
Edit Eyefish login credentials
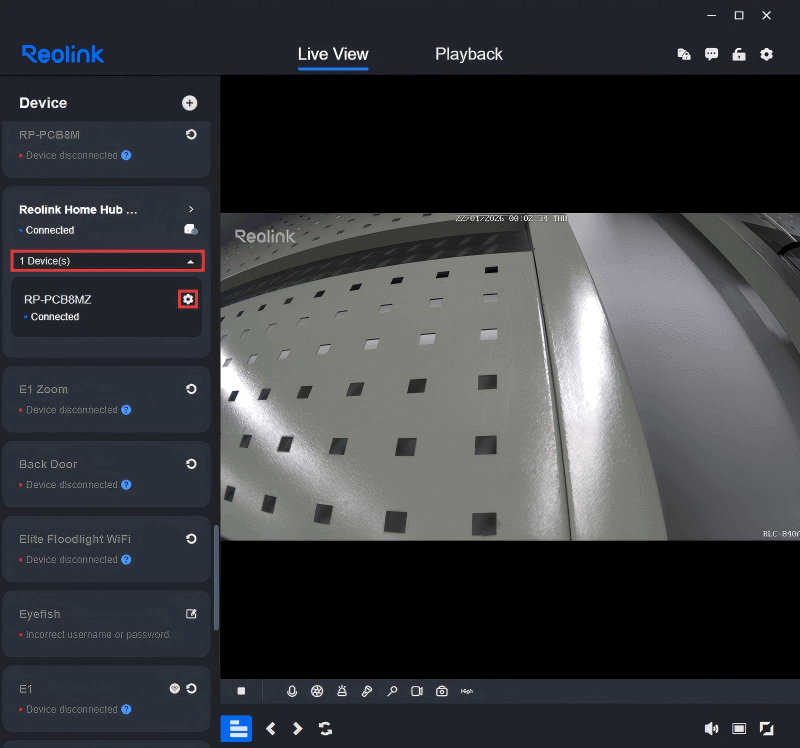(191, 614)
